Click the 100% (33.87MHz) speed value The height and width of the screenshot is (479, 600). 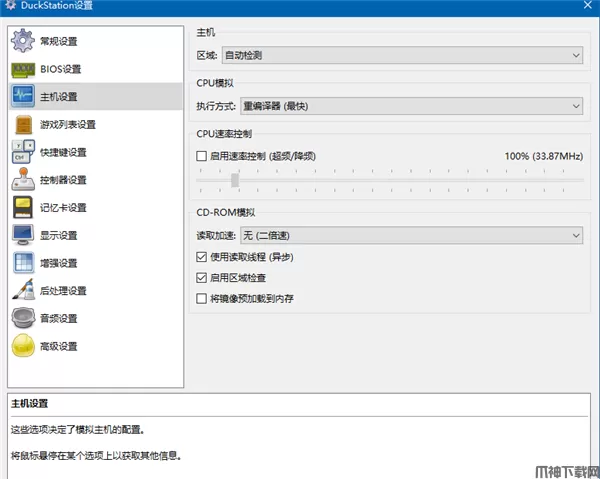click(543, 156)
